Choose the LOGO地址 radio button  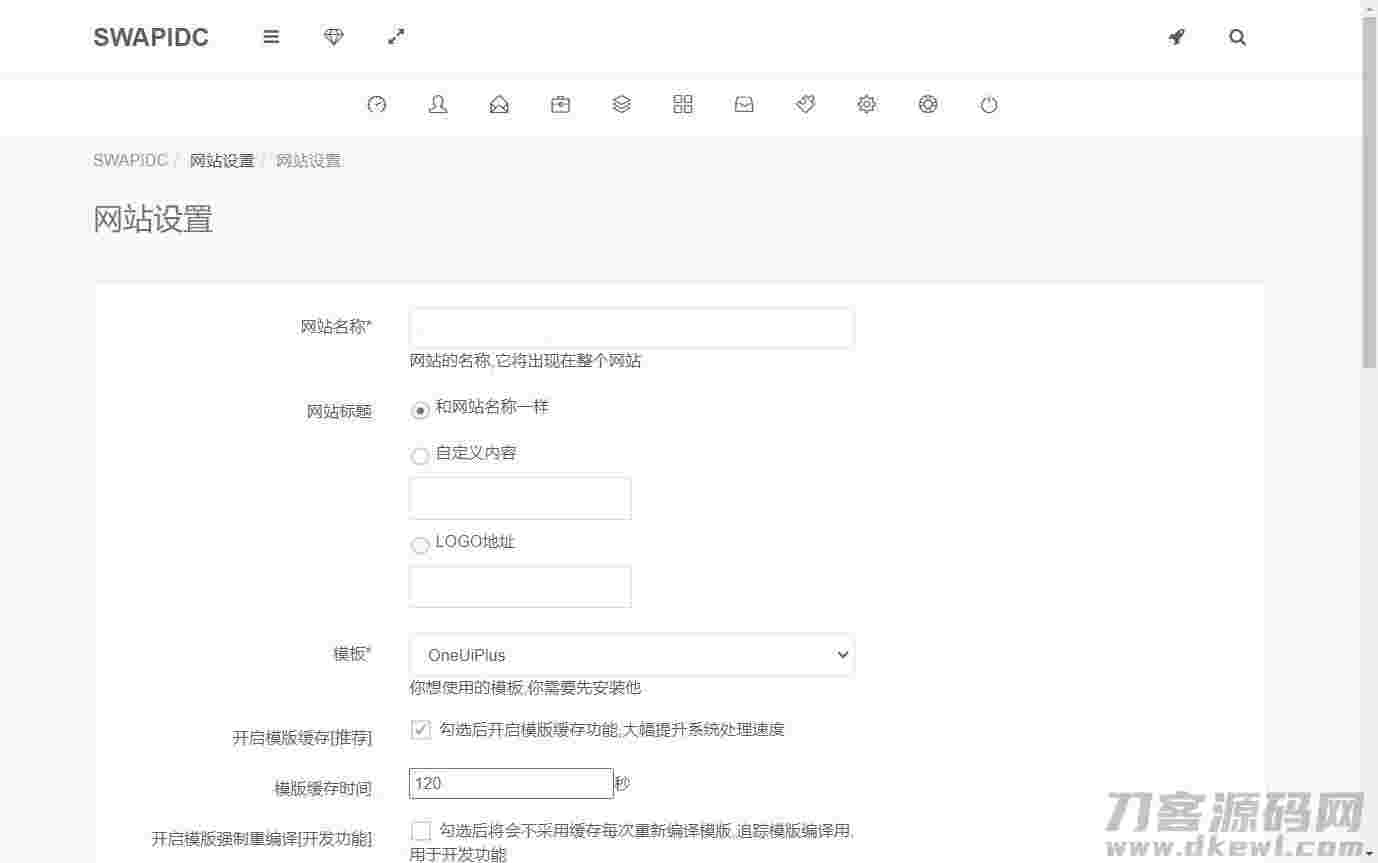pyautogui.click(x=420, y=545)
